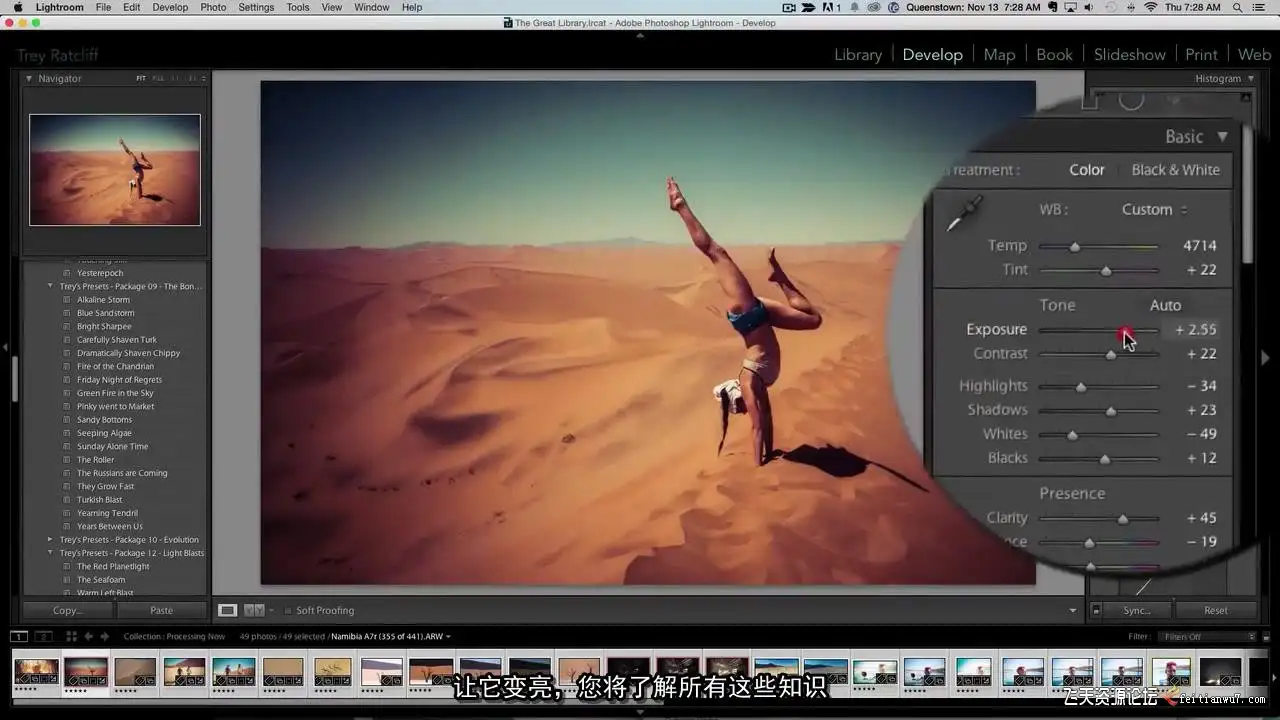Screen dimensions: 1280x720
Task: Go forward with the filmstrip right arrow
Action: pos(104,636)
